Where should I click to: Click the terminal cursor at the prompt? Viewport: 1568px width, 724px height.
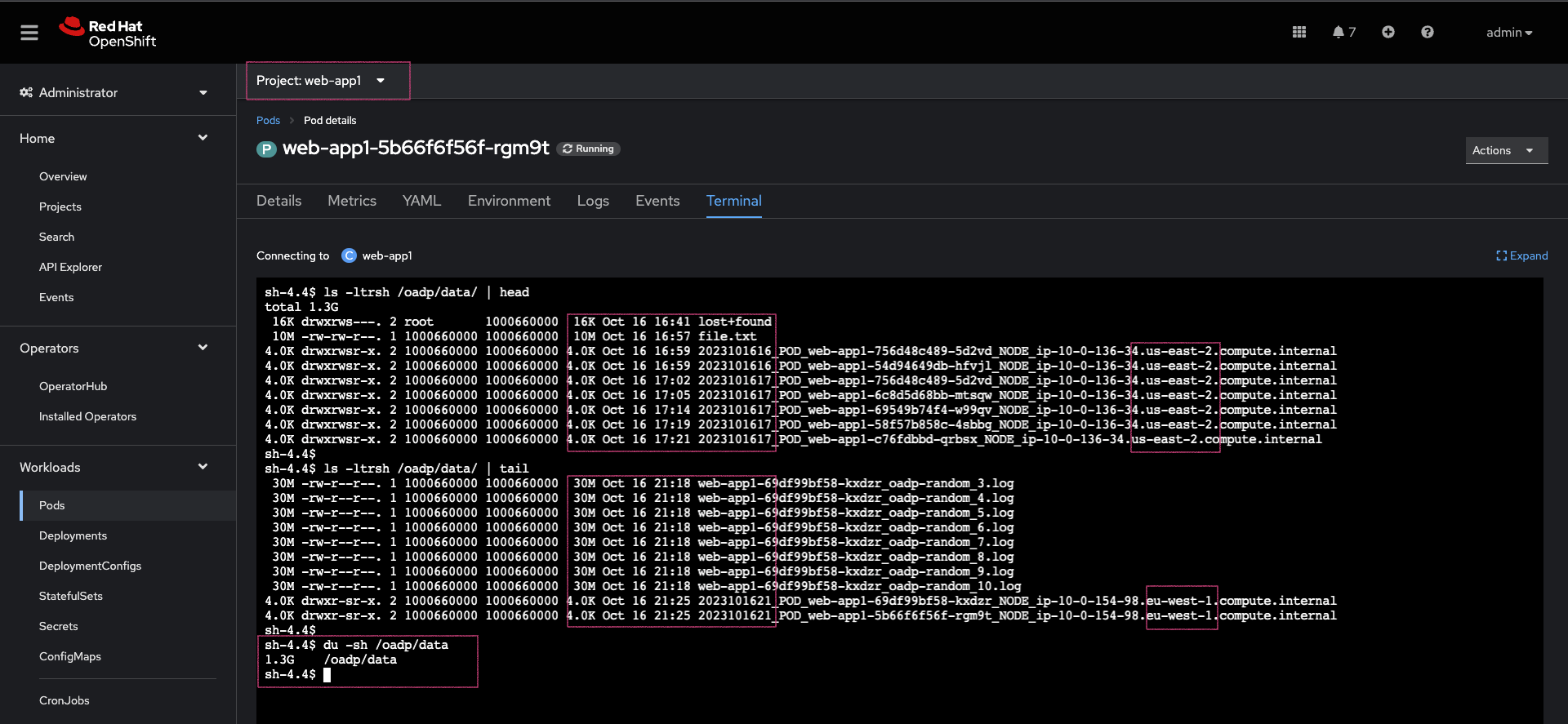click(x=327, y=675)
